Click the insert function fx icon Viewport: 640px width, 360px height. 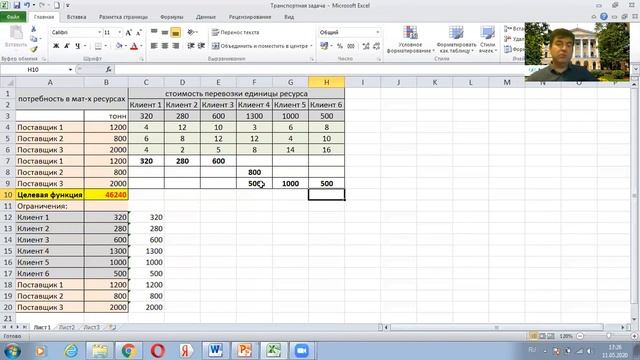pos(108,69)
